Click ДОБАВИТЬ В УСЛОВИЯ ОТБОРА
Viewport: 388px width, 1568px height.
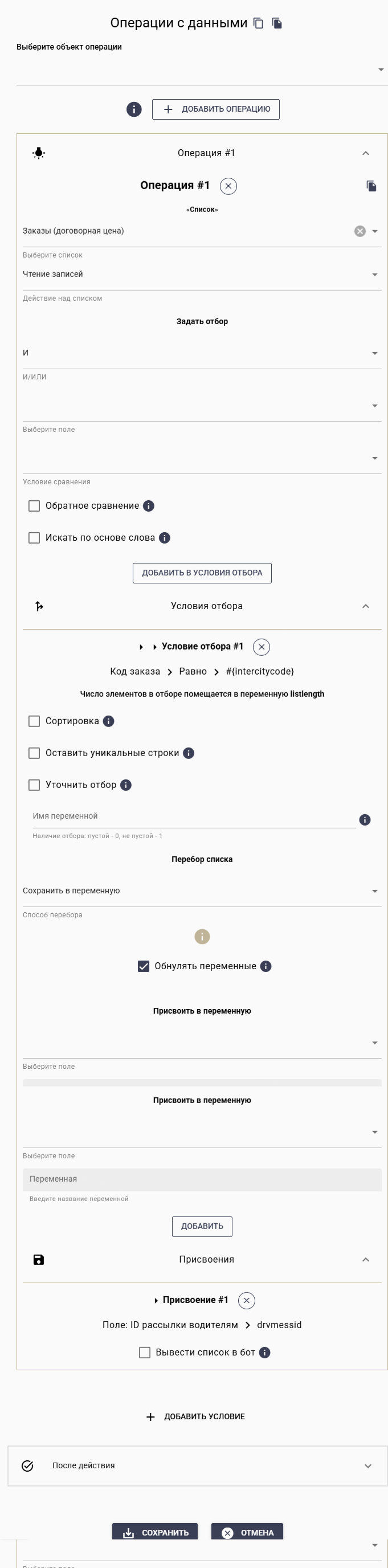pyautogui.click(x=202, y=573)
